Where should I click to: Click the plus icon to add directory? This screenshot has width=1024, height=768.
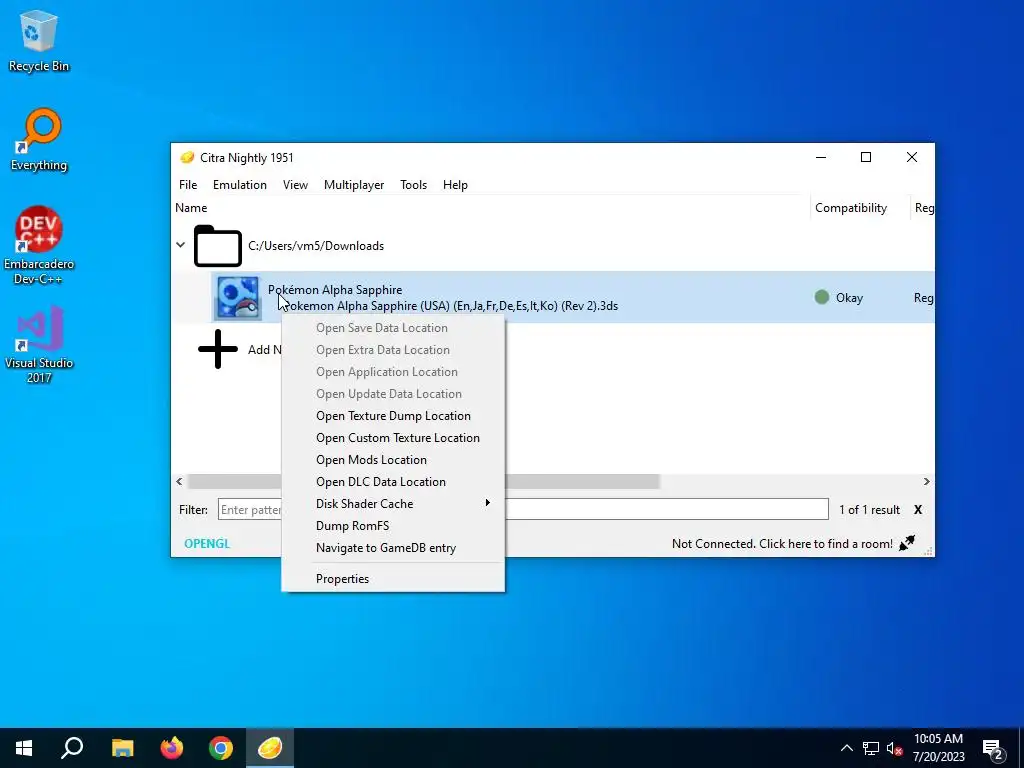(218, 349)
